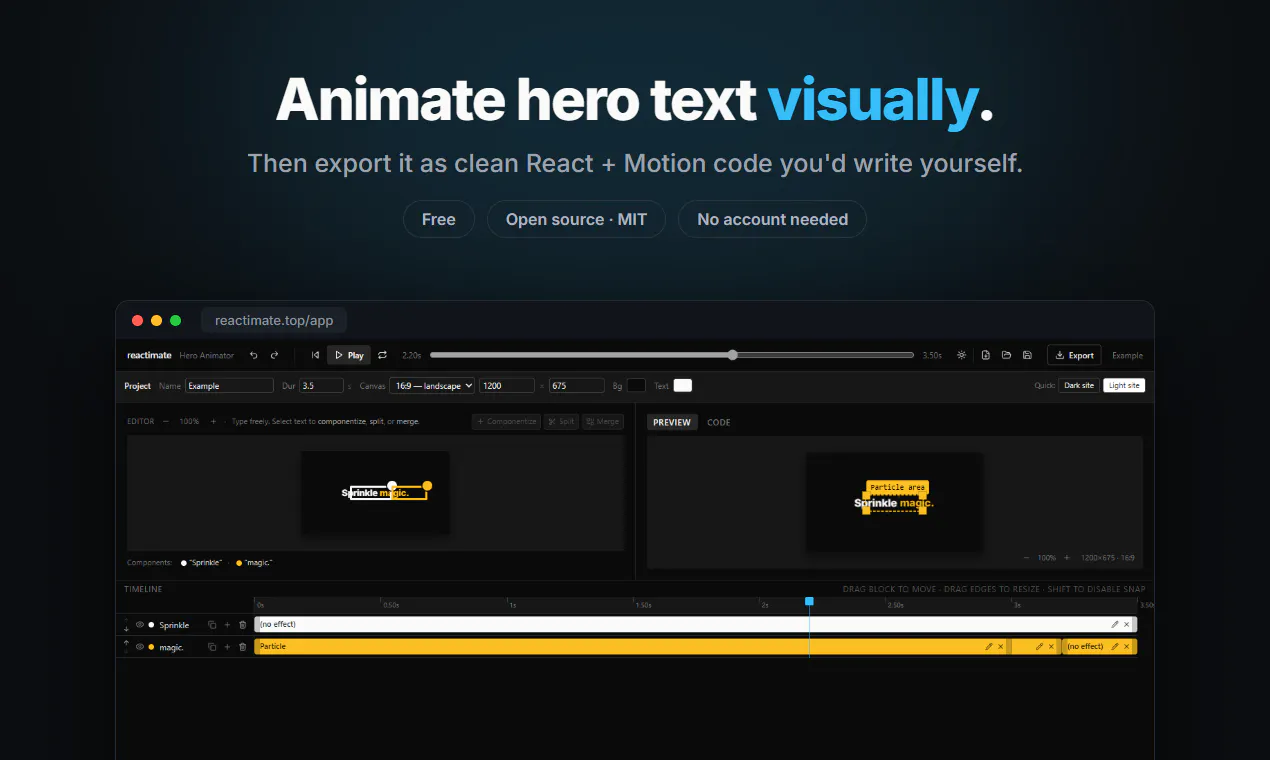Click the No account needed badge
The image size is (1270, 760).
coord(772,219)
